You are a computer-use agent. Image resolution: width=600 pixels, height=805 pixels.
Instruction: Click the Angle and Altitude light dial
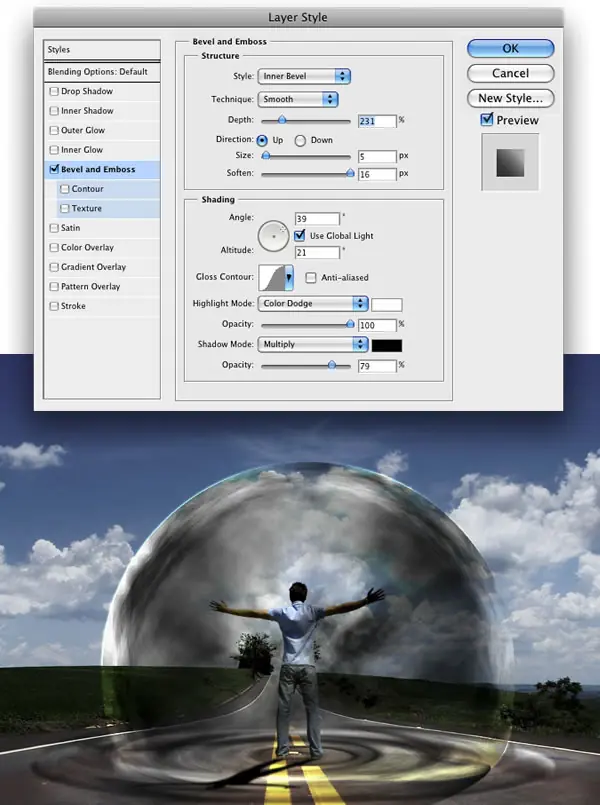pyautogui.click(x=273, y=236)
